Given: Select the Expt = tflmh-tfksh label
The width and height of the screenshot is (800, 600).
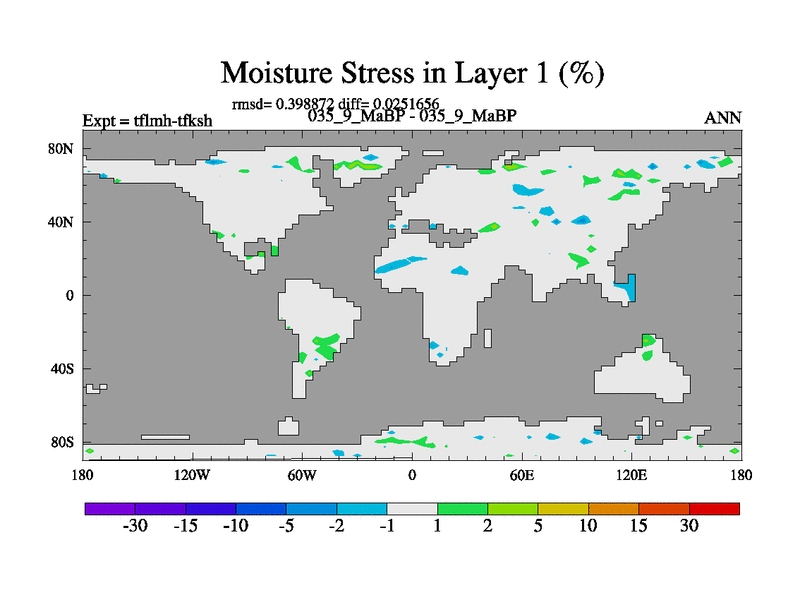Looking at the screenshot, I should (147, 121).
